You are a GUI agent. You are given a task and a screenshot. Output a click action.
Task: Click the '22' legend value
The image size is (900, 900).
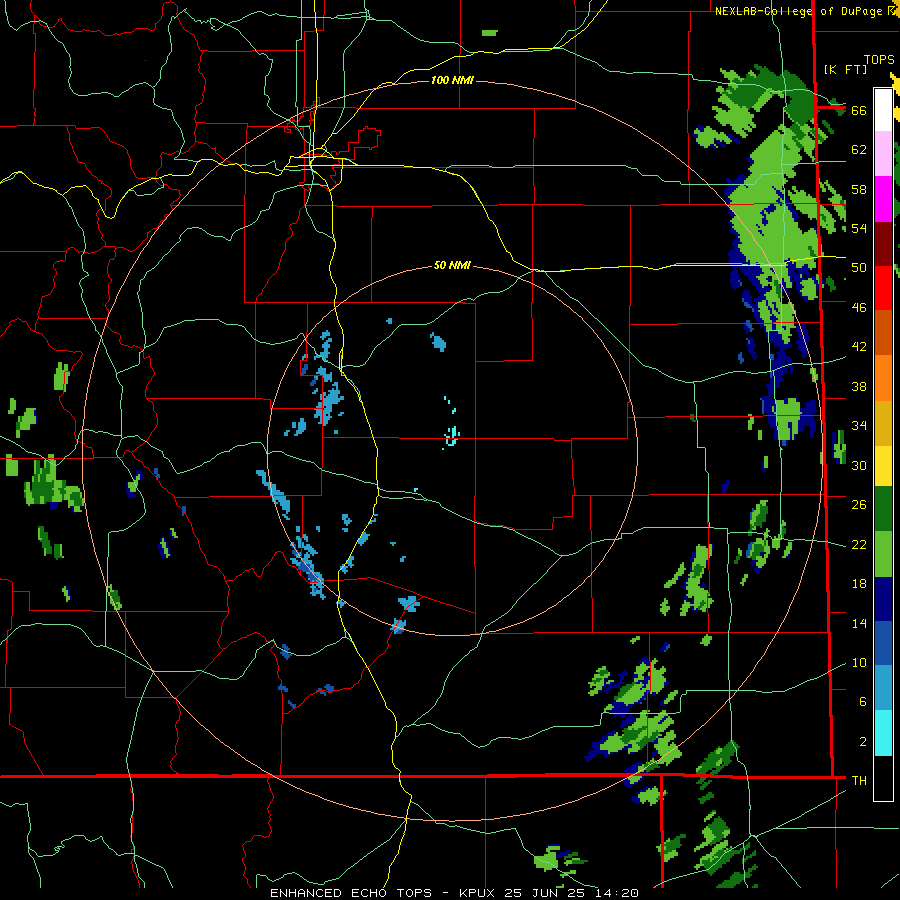(x=859, y=545)
